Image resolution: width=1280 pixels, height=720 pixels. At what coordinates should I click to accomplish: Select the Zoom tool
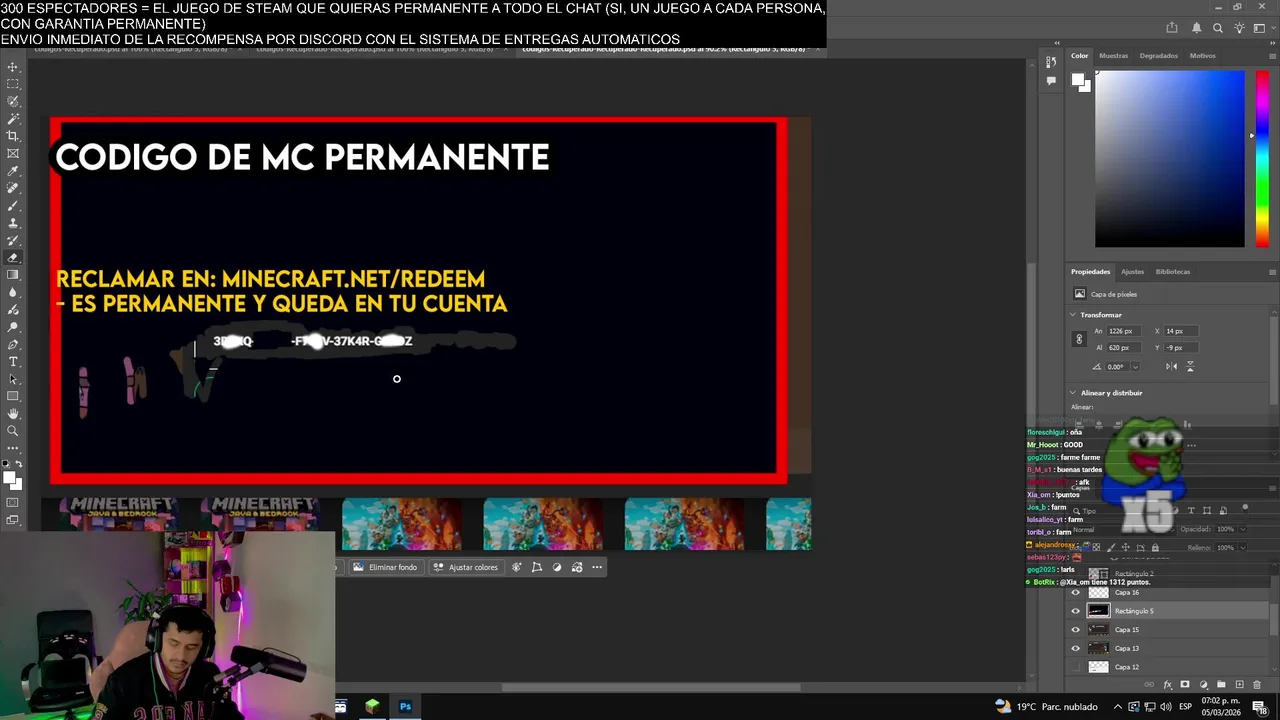pyautogui.click(x=13, y=431)
